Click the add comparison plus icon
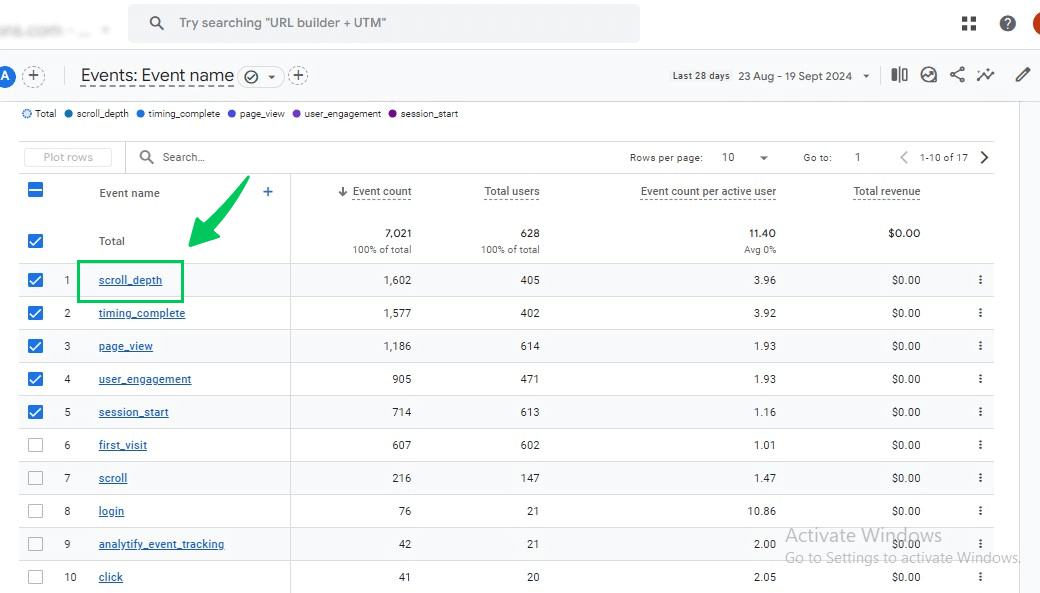The image size is (1040, 593). (x=34, y=76)
